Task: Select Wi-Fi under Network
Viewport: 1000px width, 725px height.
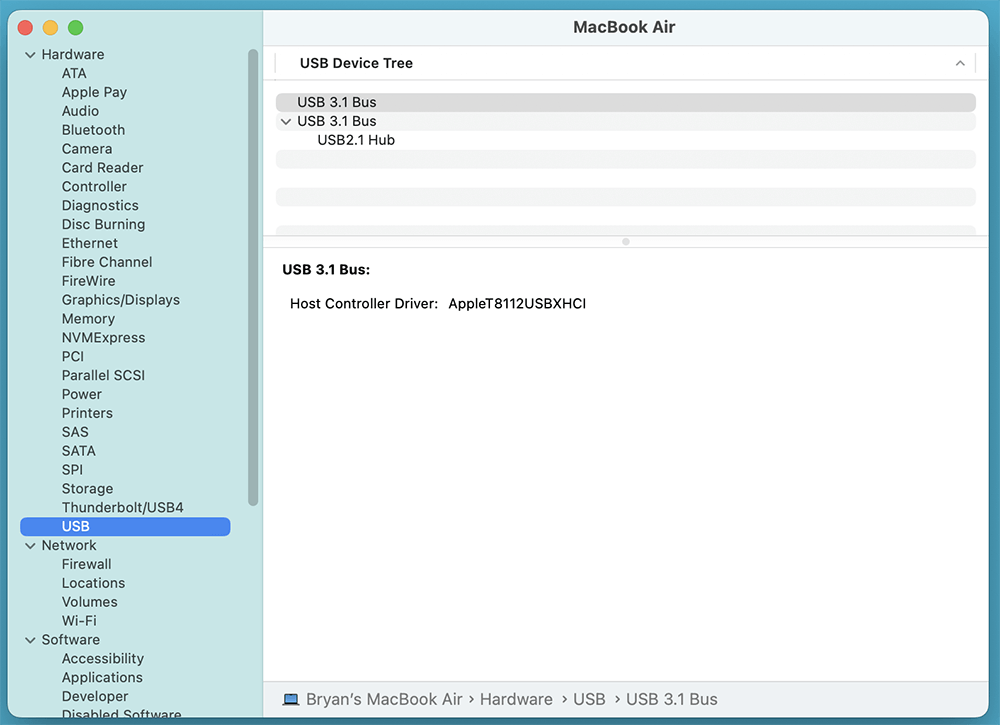Action: point(79,621)
